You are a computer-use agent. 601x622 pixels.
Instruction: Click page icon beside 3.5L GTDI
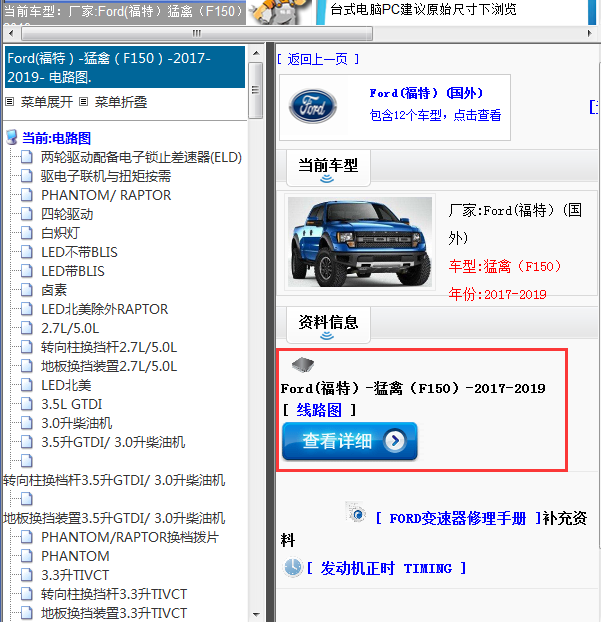27,404
